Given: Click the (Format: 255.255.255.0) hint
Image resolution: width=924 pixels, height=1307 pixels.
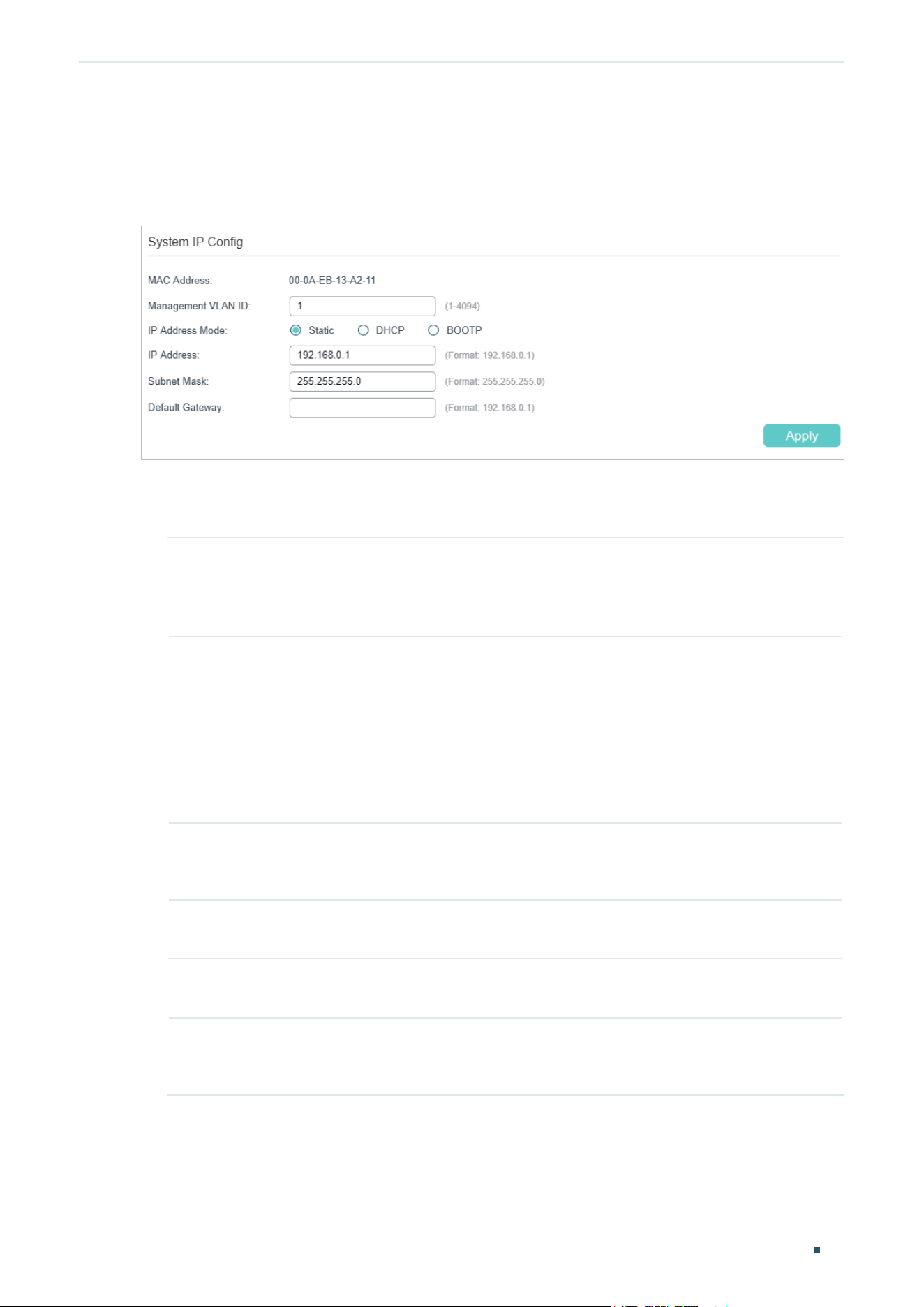Looking at the screenshot, I should click(495, 382).
